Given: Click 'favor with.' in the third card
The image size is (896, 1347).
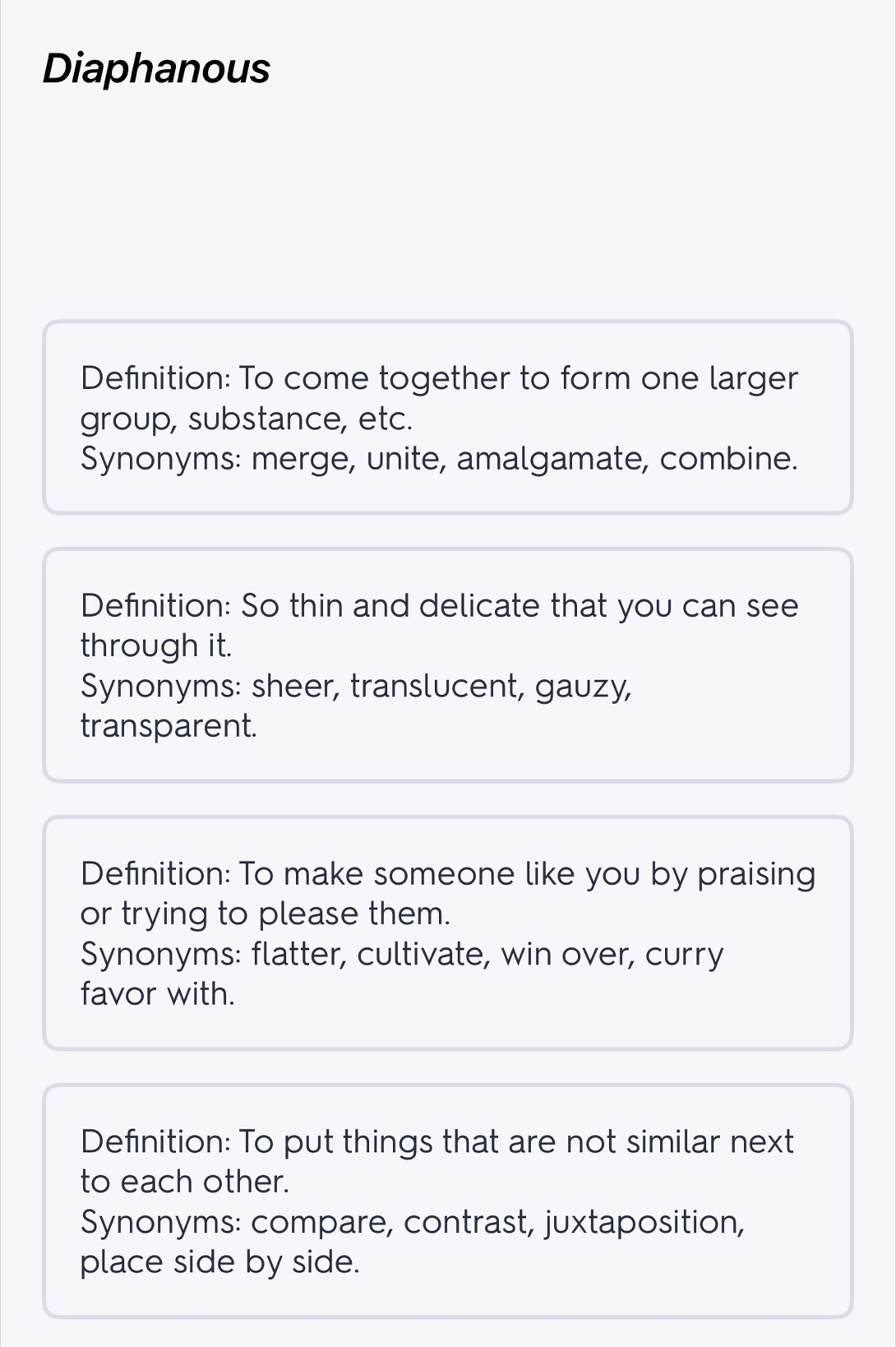Looking at the screenshot, I should 158,994.
